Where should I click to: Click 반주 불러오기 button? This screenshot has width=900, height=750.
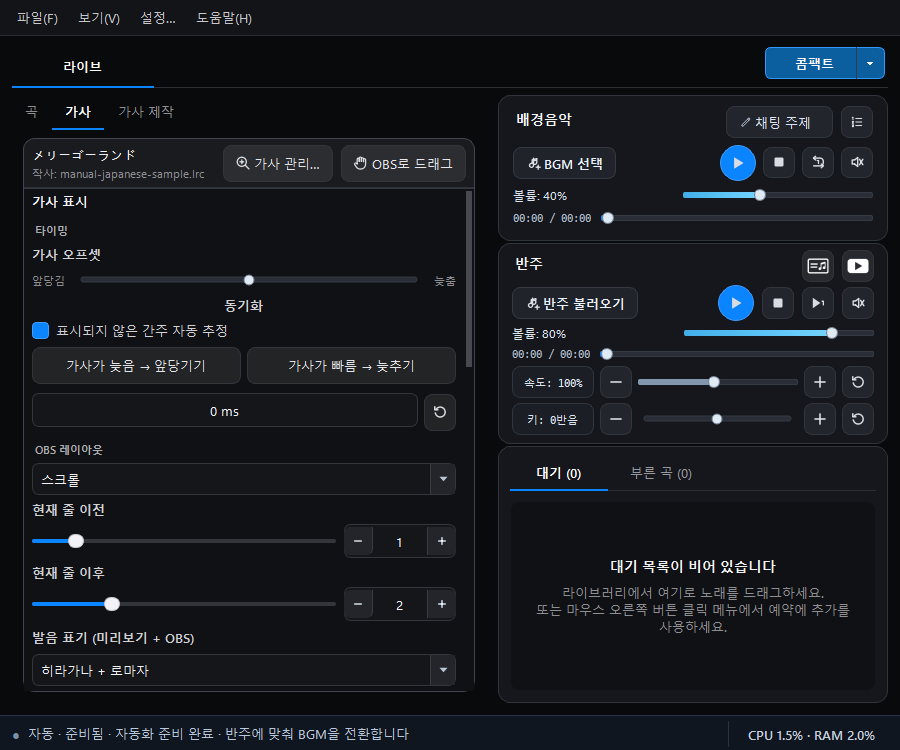tap(575, 303)
